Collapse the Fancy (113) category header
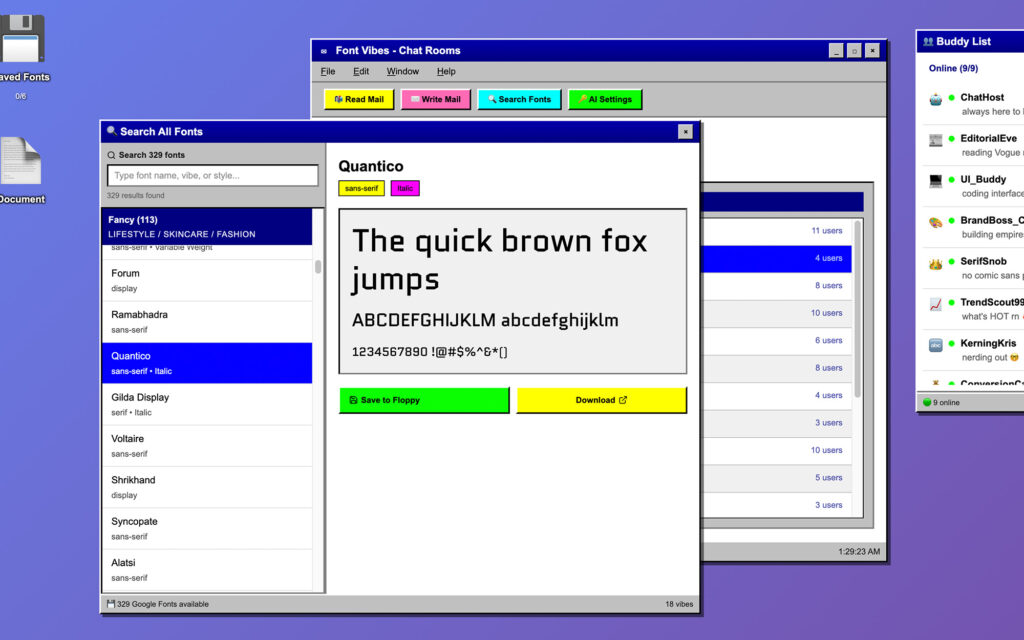This screenshot has height=640, width=1024. [206, 226]
